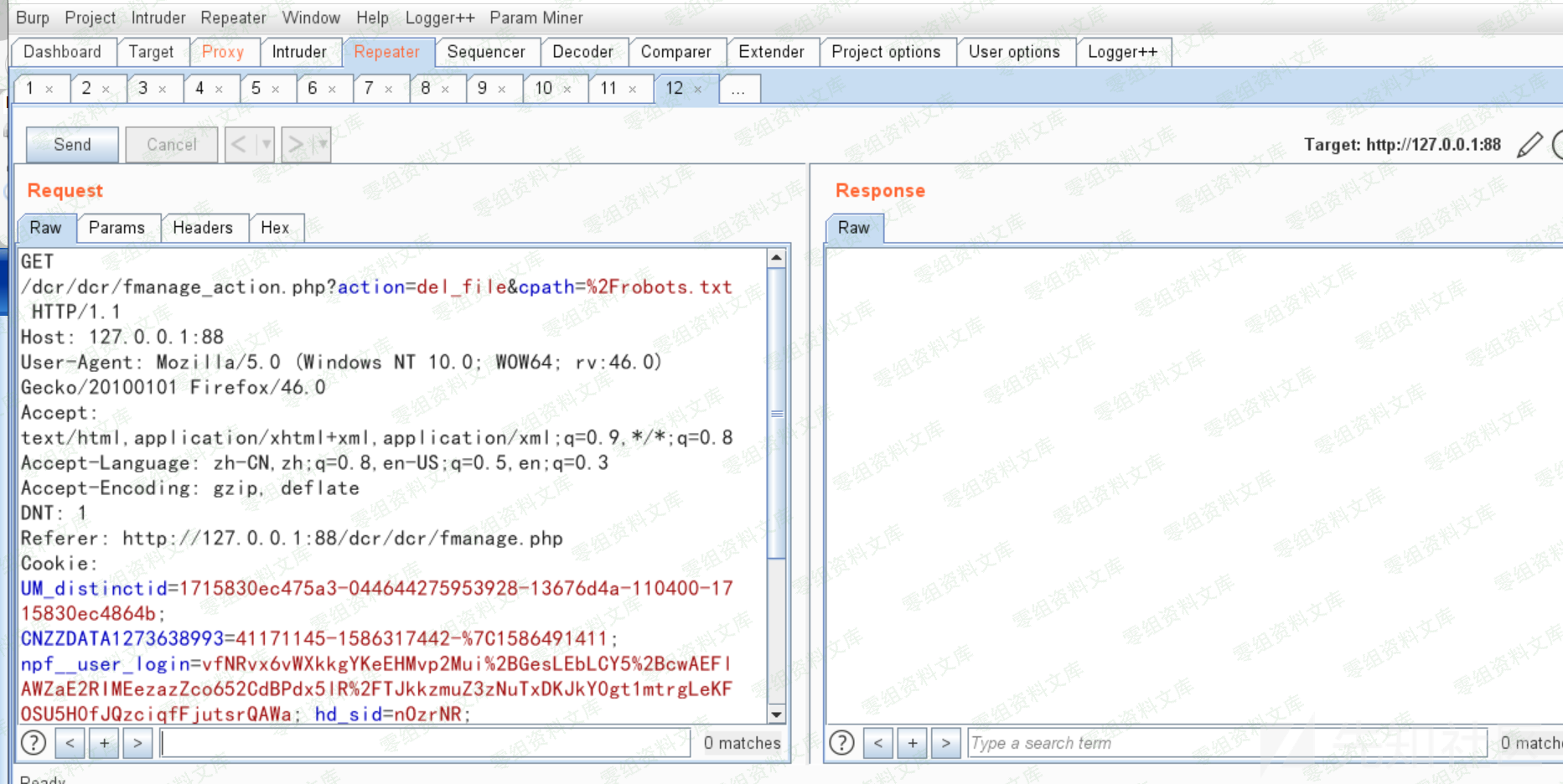Switch request view to Headers tab
1563x784 pixels.
pyautogui.click(x=202, y=228)
